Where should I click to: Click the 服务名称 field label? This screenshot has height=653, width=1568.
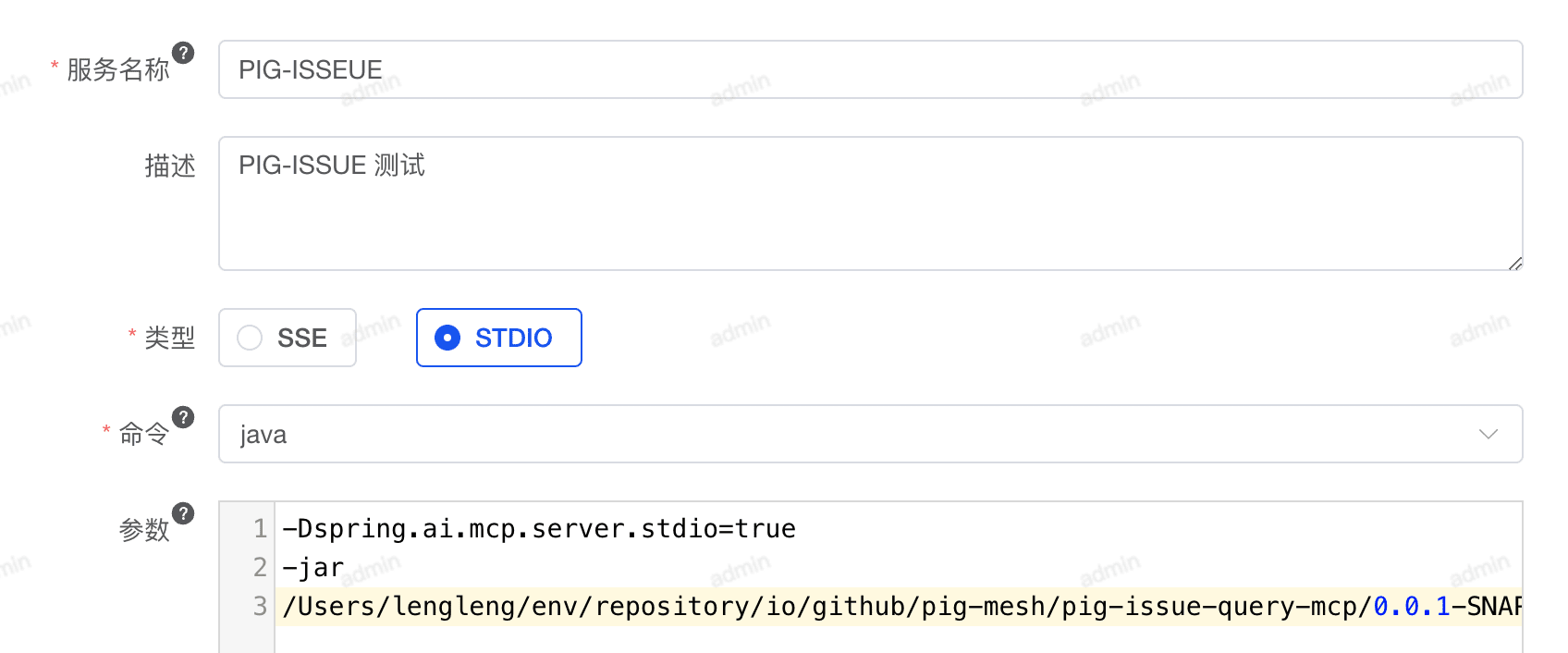point(118,69)
